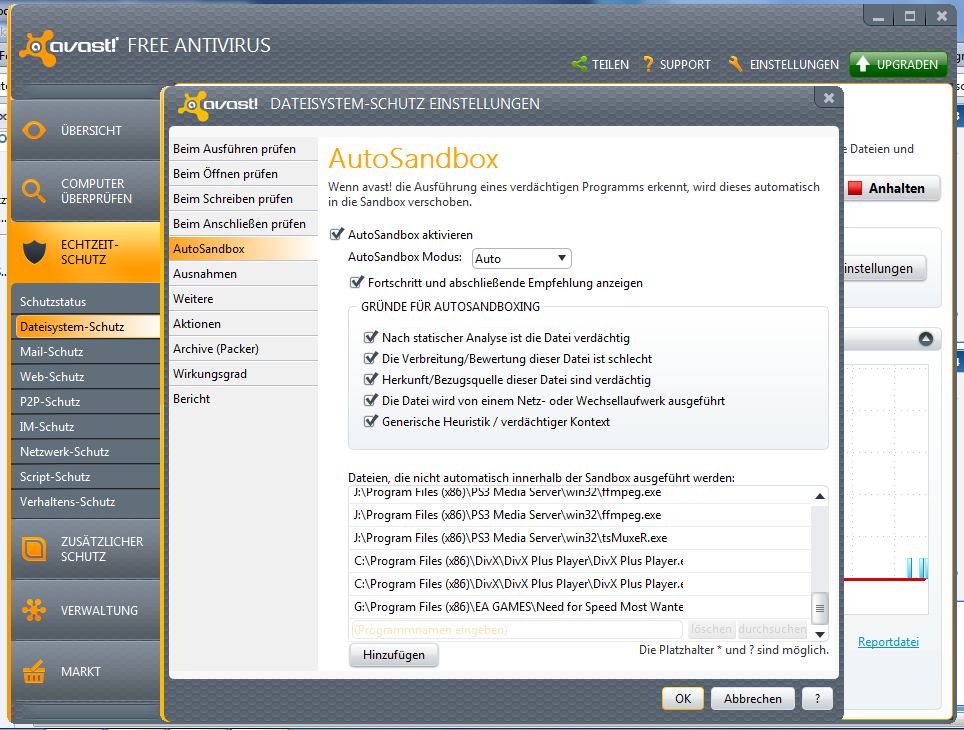Click the exclusion list scrollbar thumb
Viewport: 964px width, 730px height.
pyautogui.click(x=820, y=608)
